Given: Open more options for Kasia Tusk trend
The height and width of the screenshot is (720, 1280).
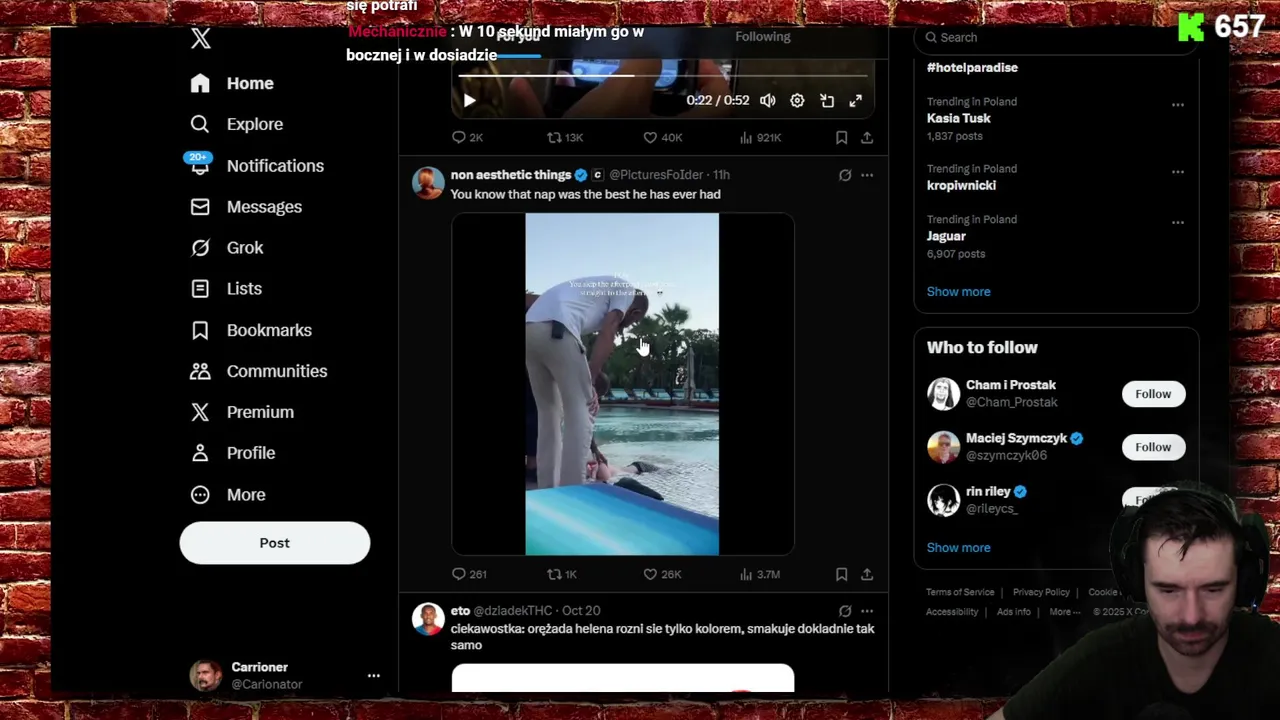Looking at the screenshot, I should click(x=1178, y=105).
